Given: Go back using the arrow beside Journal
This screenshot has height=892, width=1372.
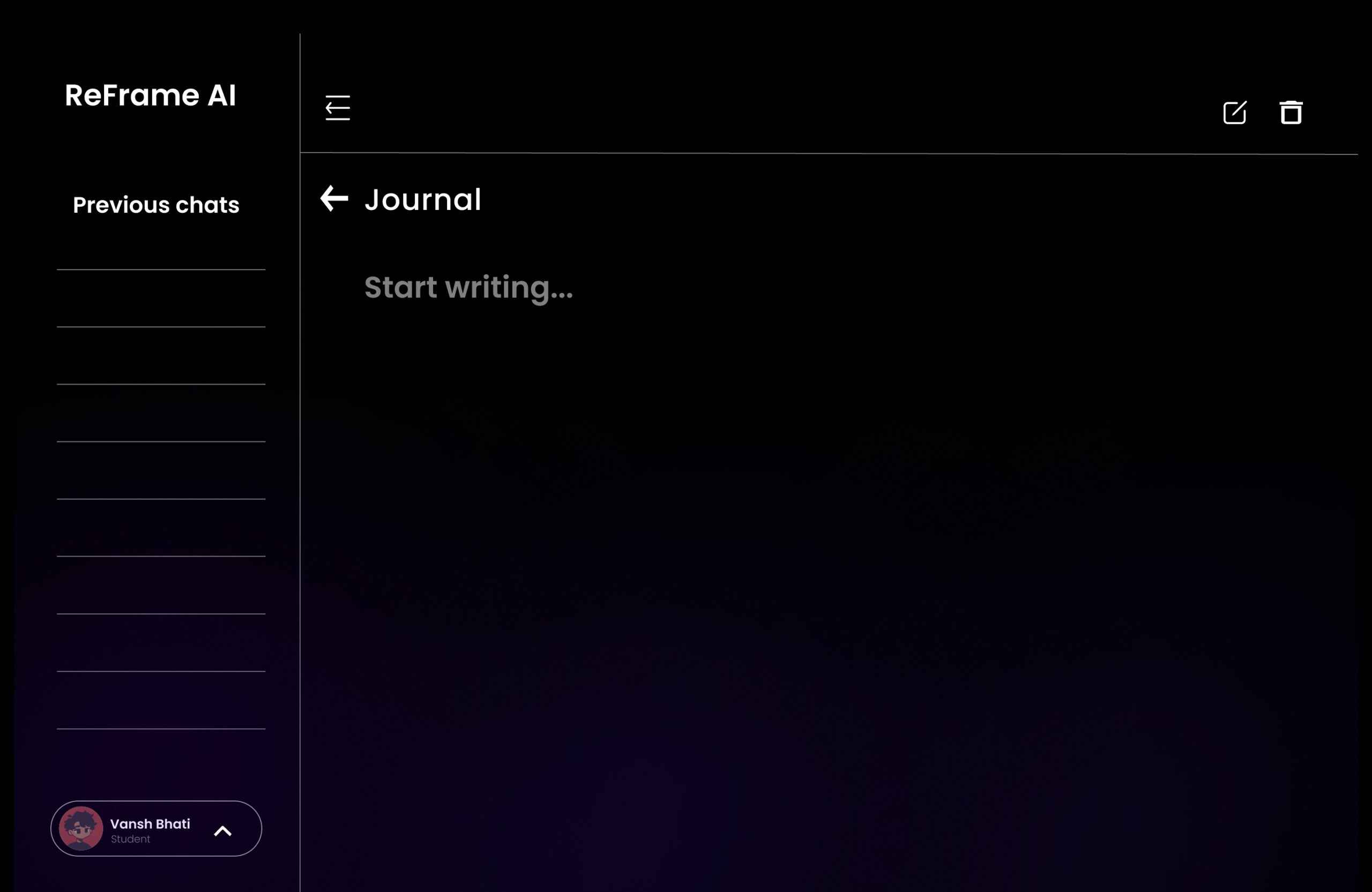Looking at the screenshot, I should [334, 198].
